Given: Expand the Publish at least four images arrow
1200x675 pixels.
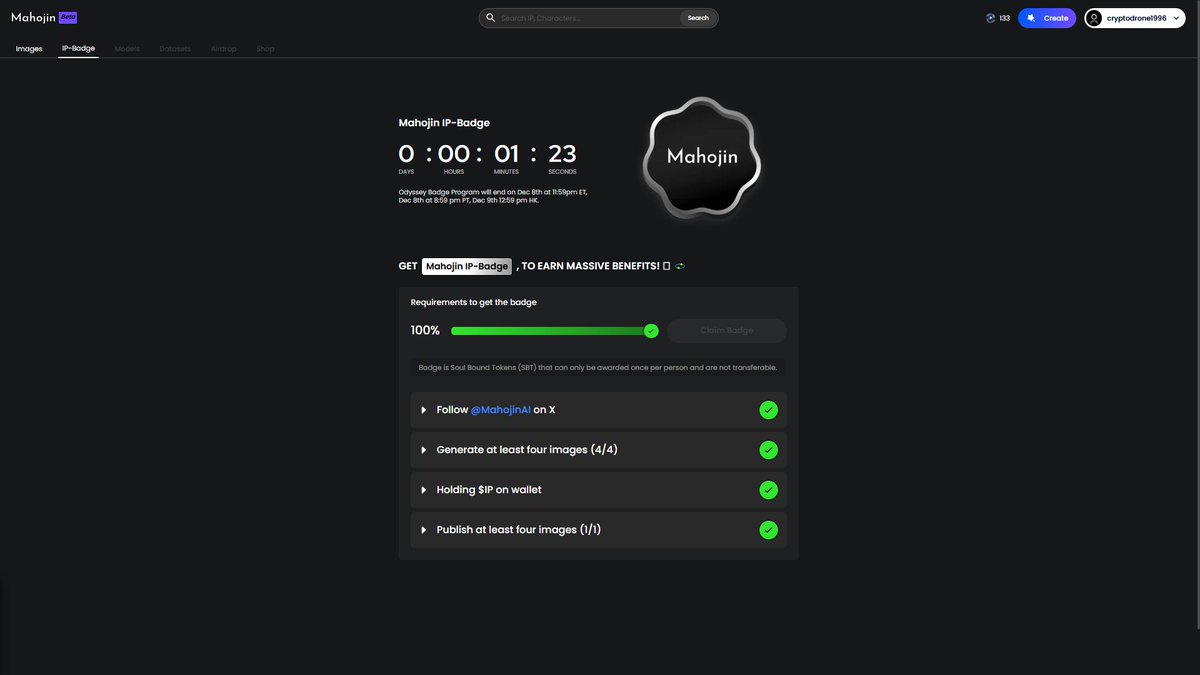Looking at the screenshot, I should [424, 530].
